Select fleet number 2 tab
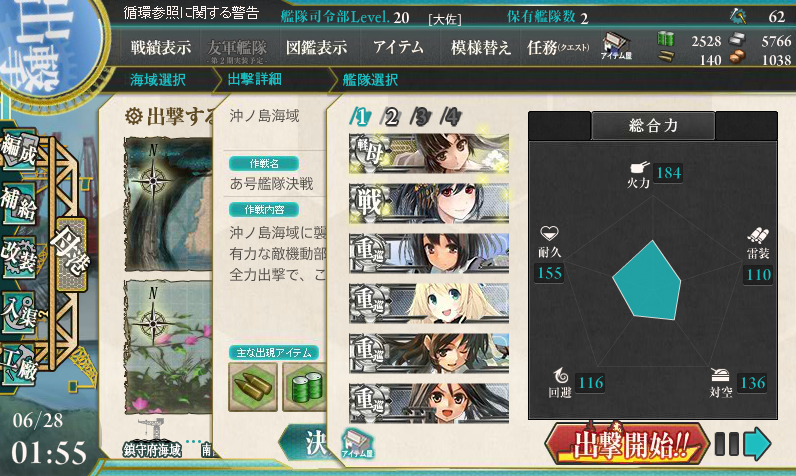 (x=391, y=117)
